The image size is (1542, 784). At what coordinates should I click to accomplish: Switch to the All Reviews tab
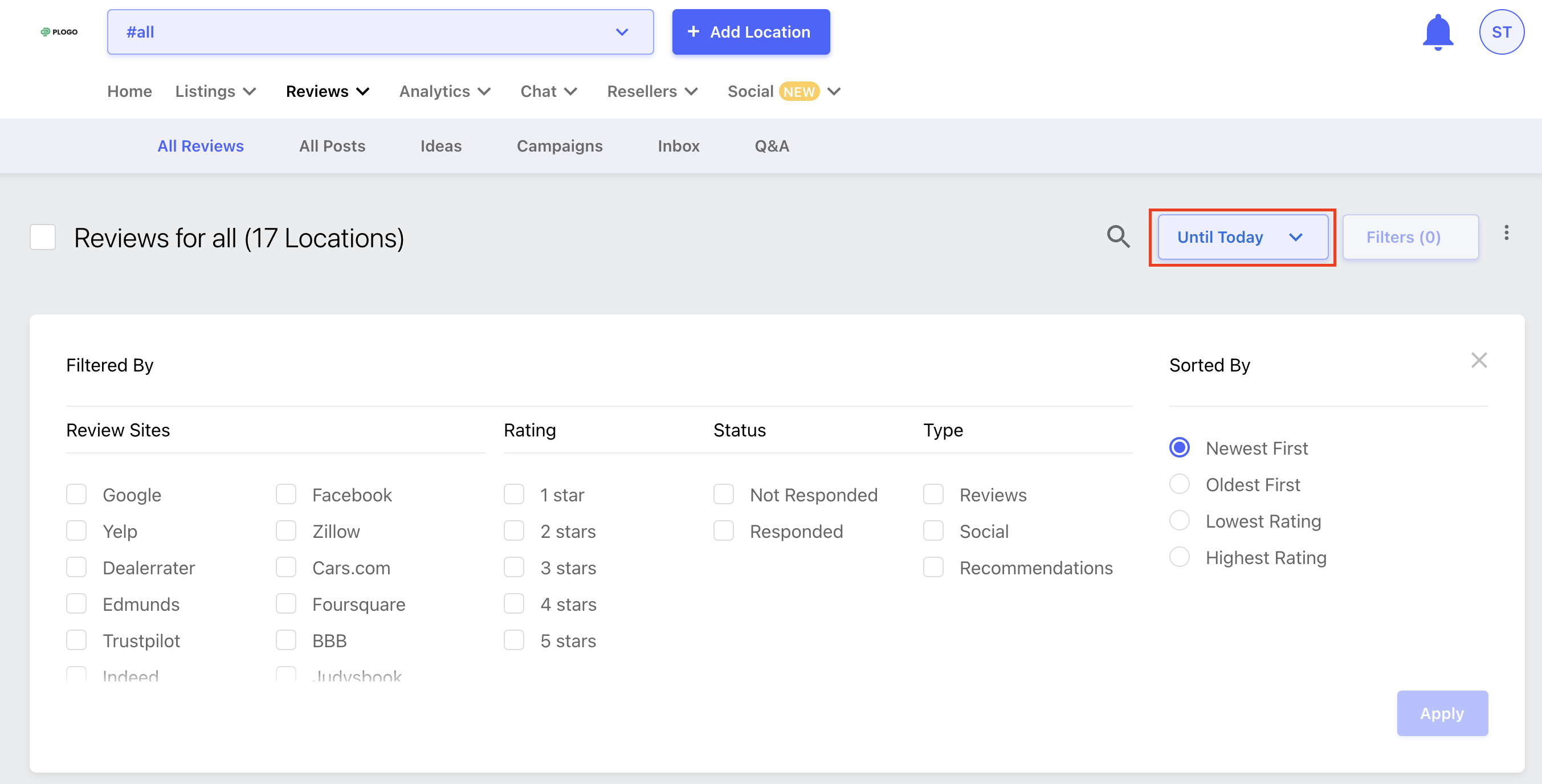pyautogui.click(x=201, y=146)
